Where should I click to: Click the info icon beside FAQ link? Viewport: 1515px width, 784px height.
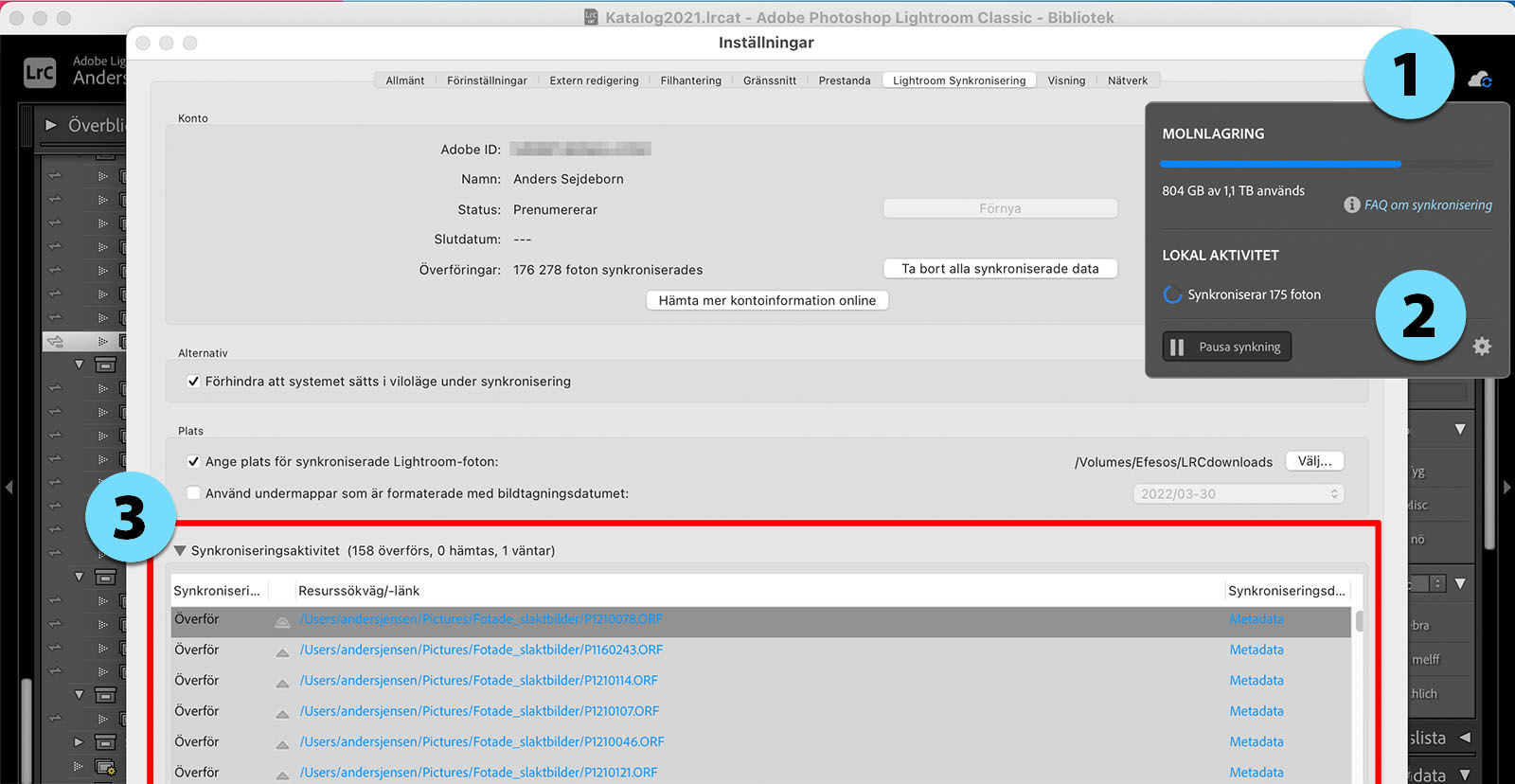click(x=1351, y=205)
